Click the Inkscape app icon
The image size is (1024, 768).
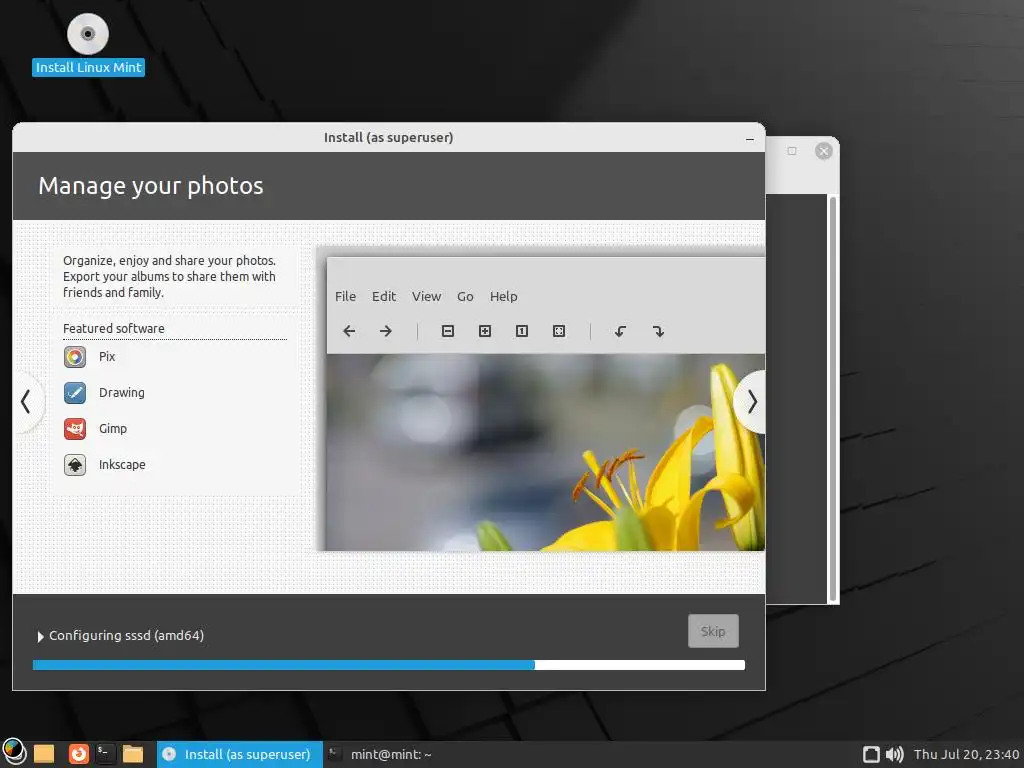(75, 464)
